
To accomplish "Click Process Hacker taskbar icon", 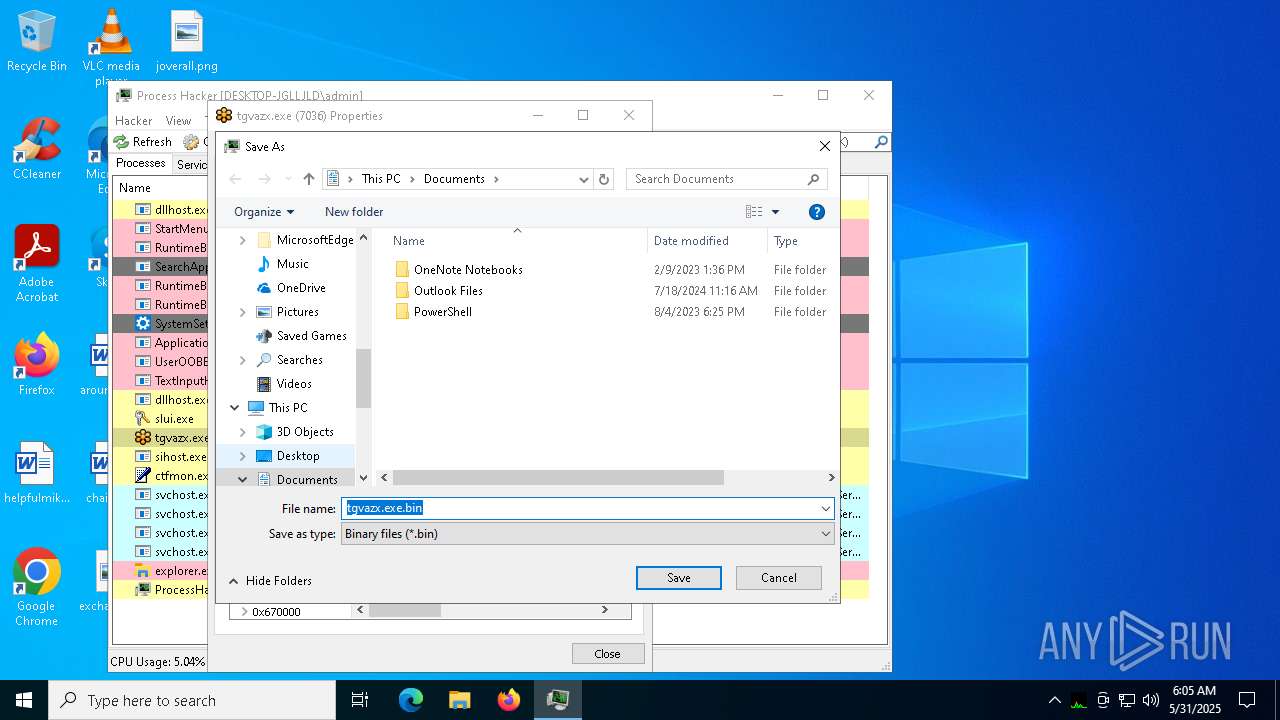I will pyautogui.click(x=557, y=700).
